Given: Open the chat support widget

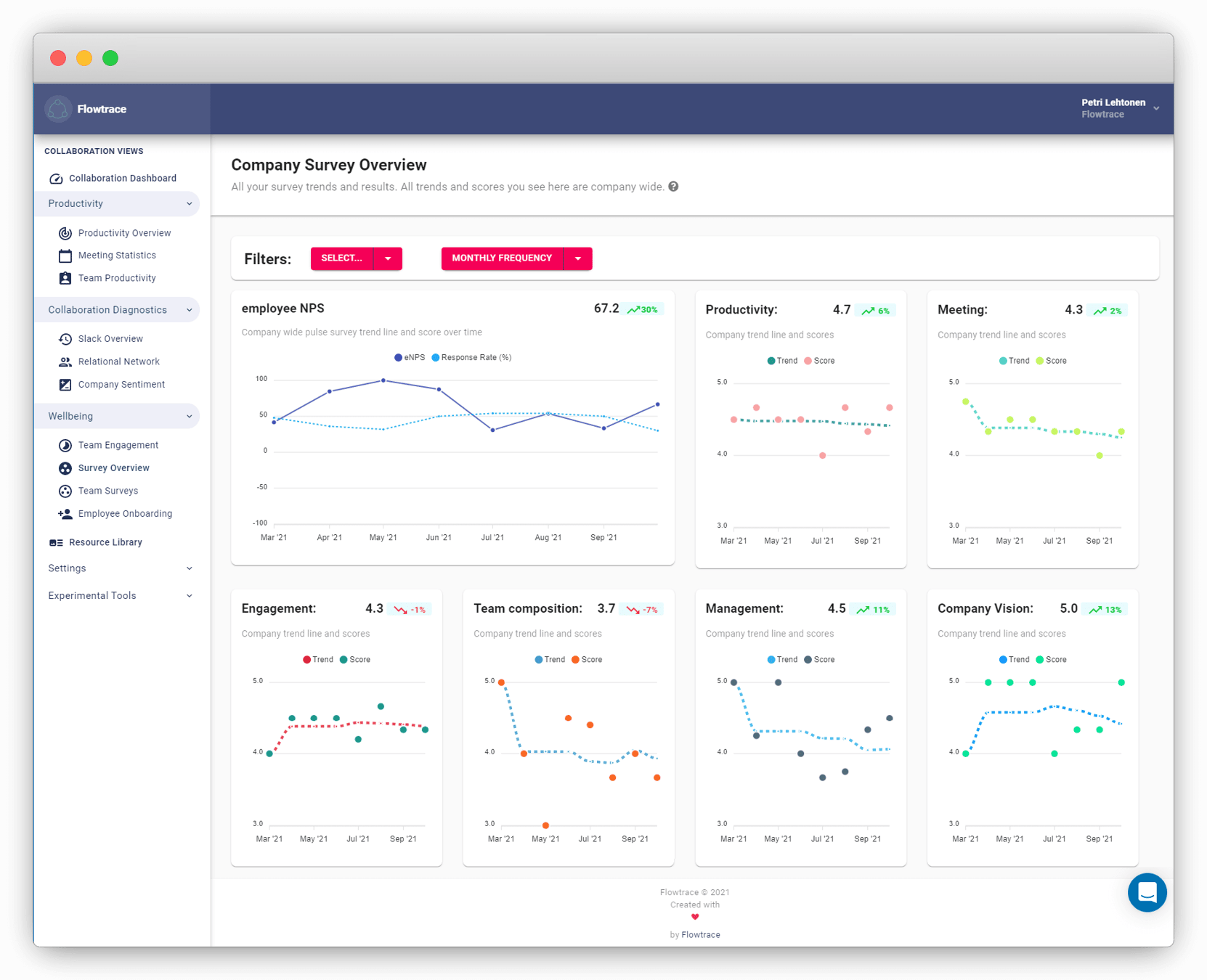Looking at the screenshot, I should point(1147,892).
